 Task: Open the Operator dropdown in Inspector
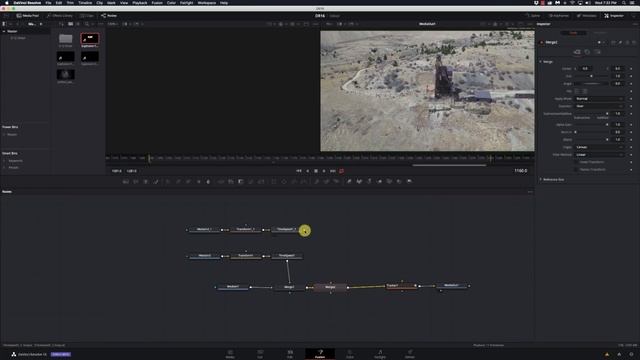600,106
